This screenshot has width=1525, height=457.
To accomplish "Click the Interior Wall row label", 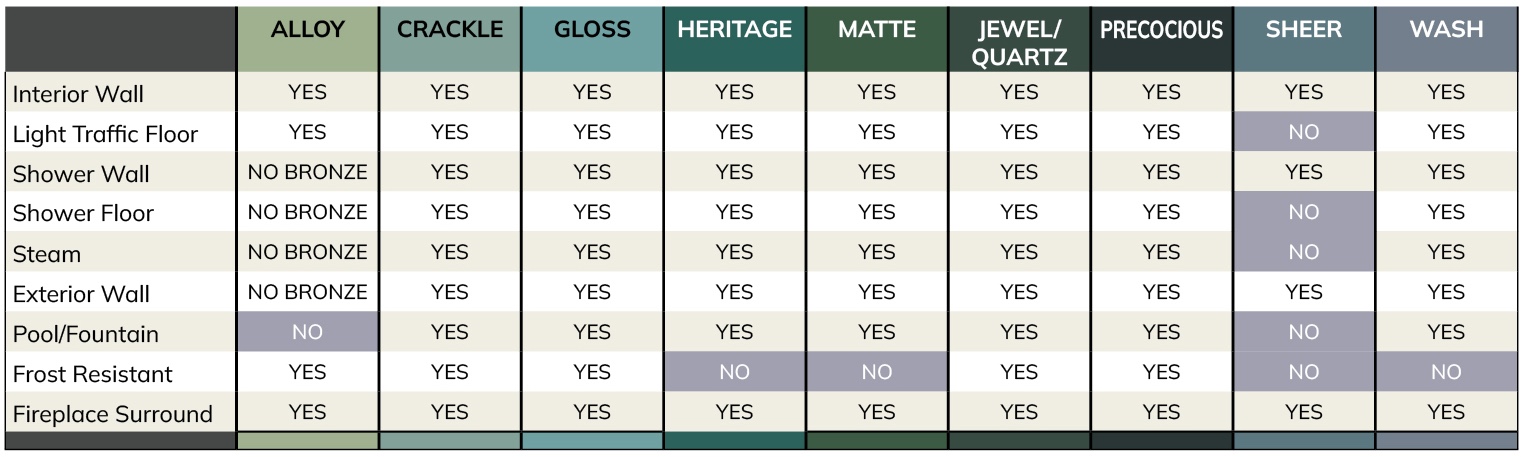I will coord(78,94).
